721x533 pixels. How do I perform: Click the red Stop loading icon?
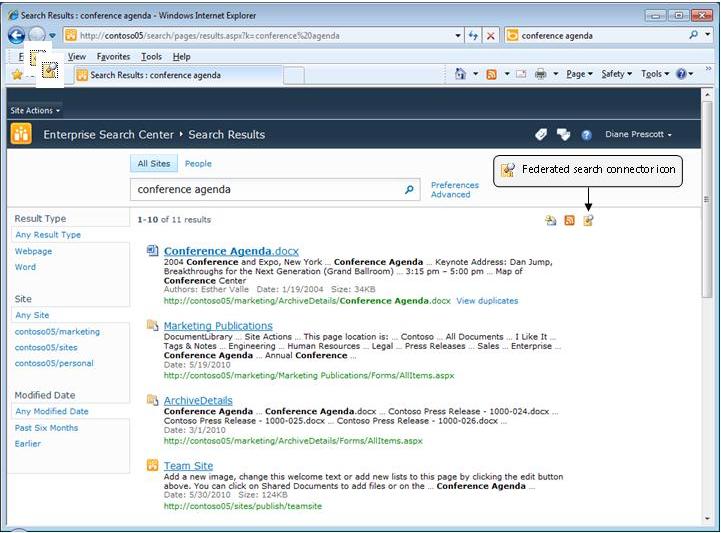[x=491, y=35]
